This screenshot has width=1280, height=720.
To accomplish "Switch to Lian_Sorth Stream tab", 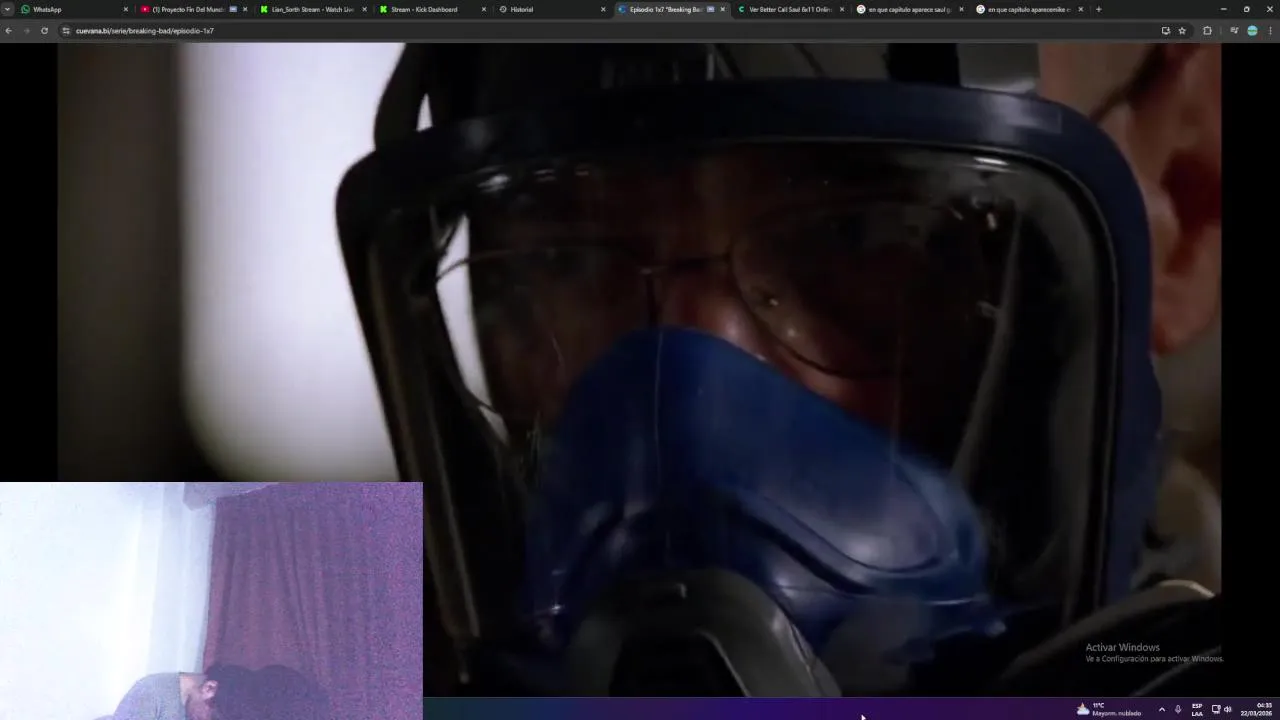I will 312,9.
